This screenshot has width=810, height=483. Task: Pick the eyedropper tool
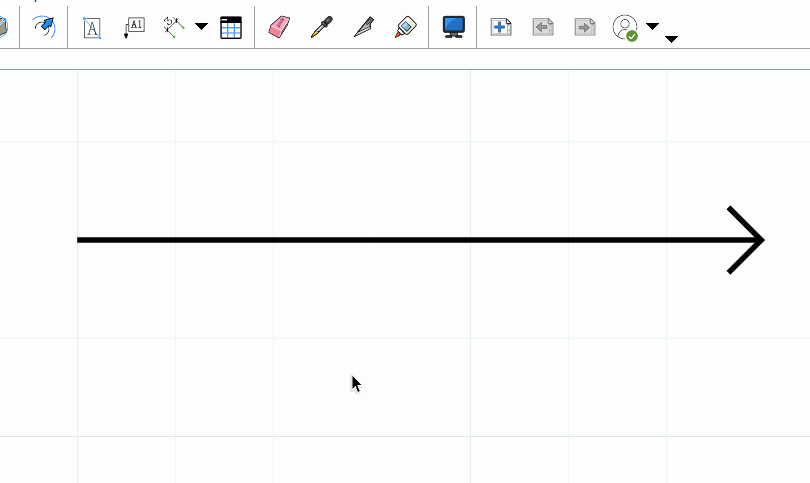click(321, 27)
